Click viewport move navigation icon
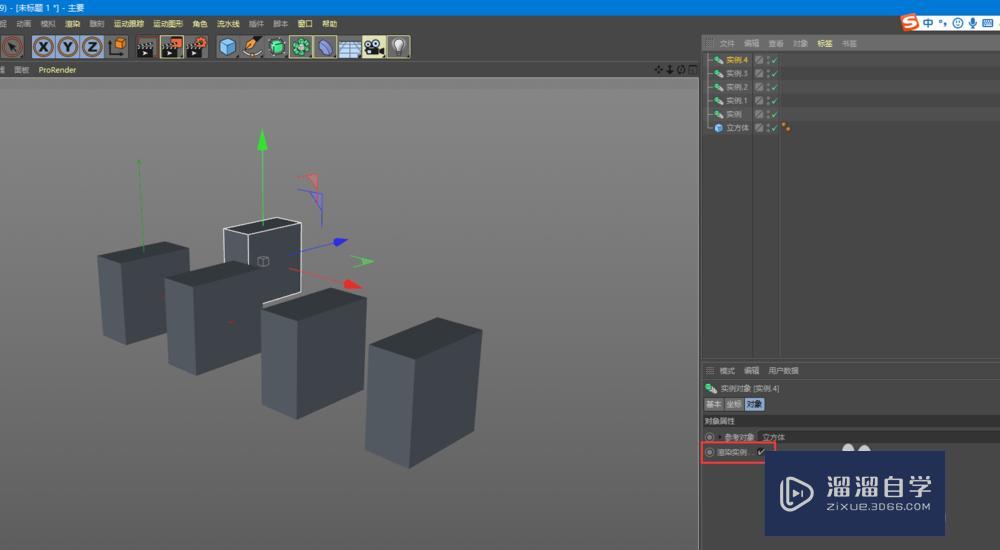 coord(659,70)
